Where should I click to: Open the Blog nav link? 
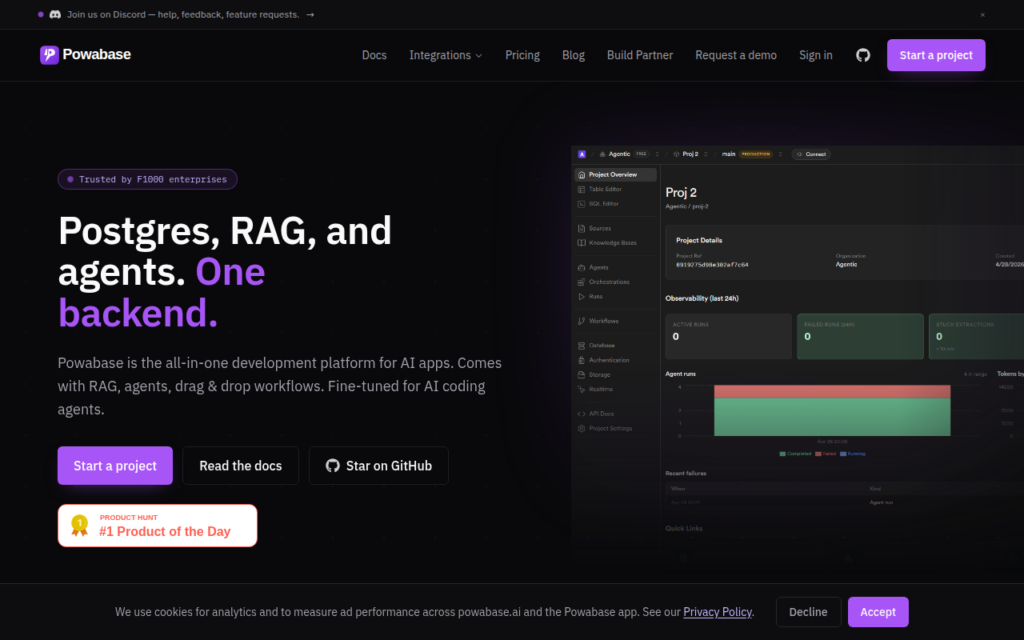point(573,56)
